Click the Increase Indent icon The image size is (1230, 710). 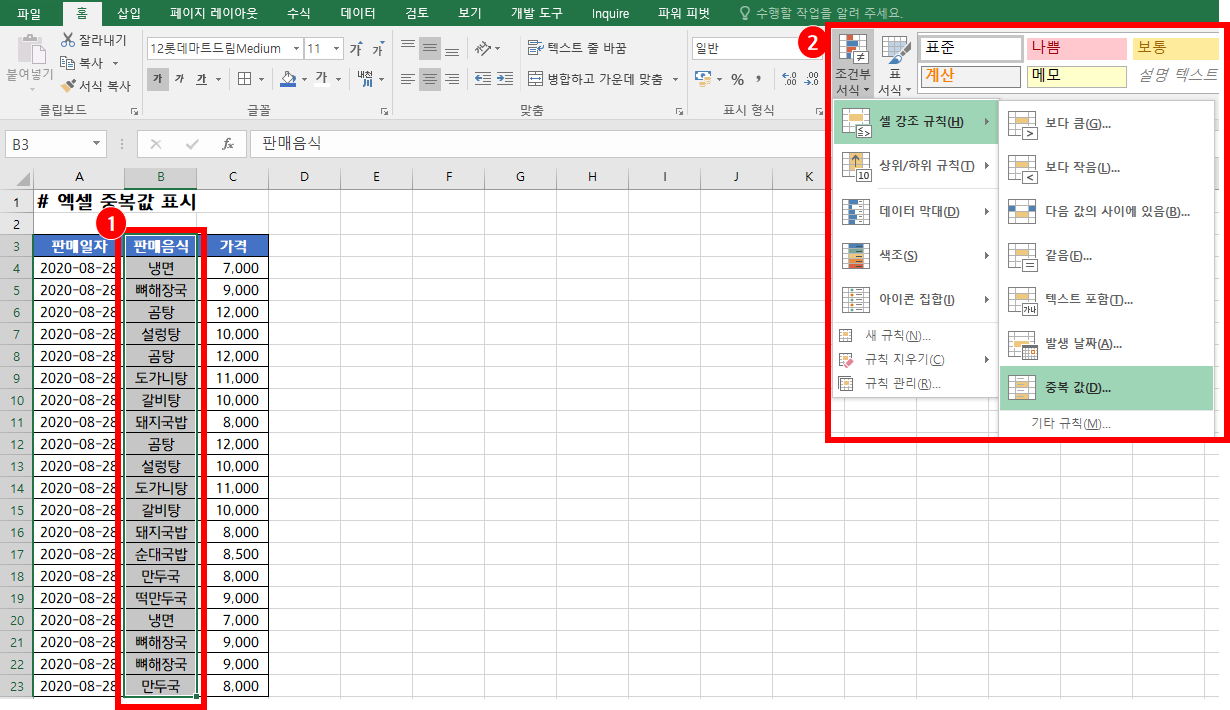[x=506, y=79]
